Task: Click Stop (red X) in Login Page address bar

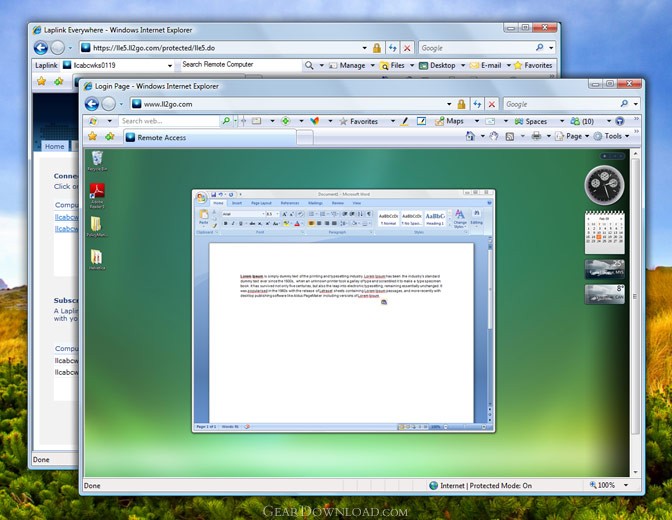Action: click(x=492, y=104)
